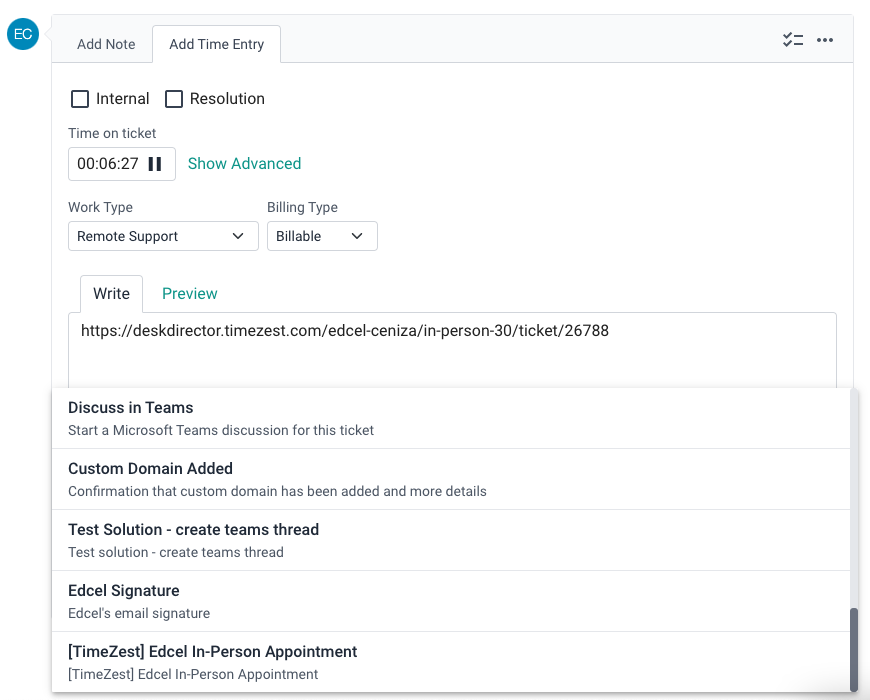Expand the Work Type dropdown
Viewport: 870px width, 700px height.
pos(160,236)
